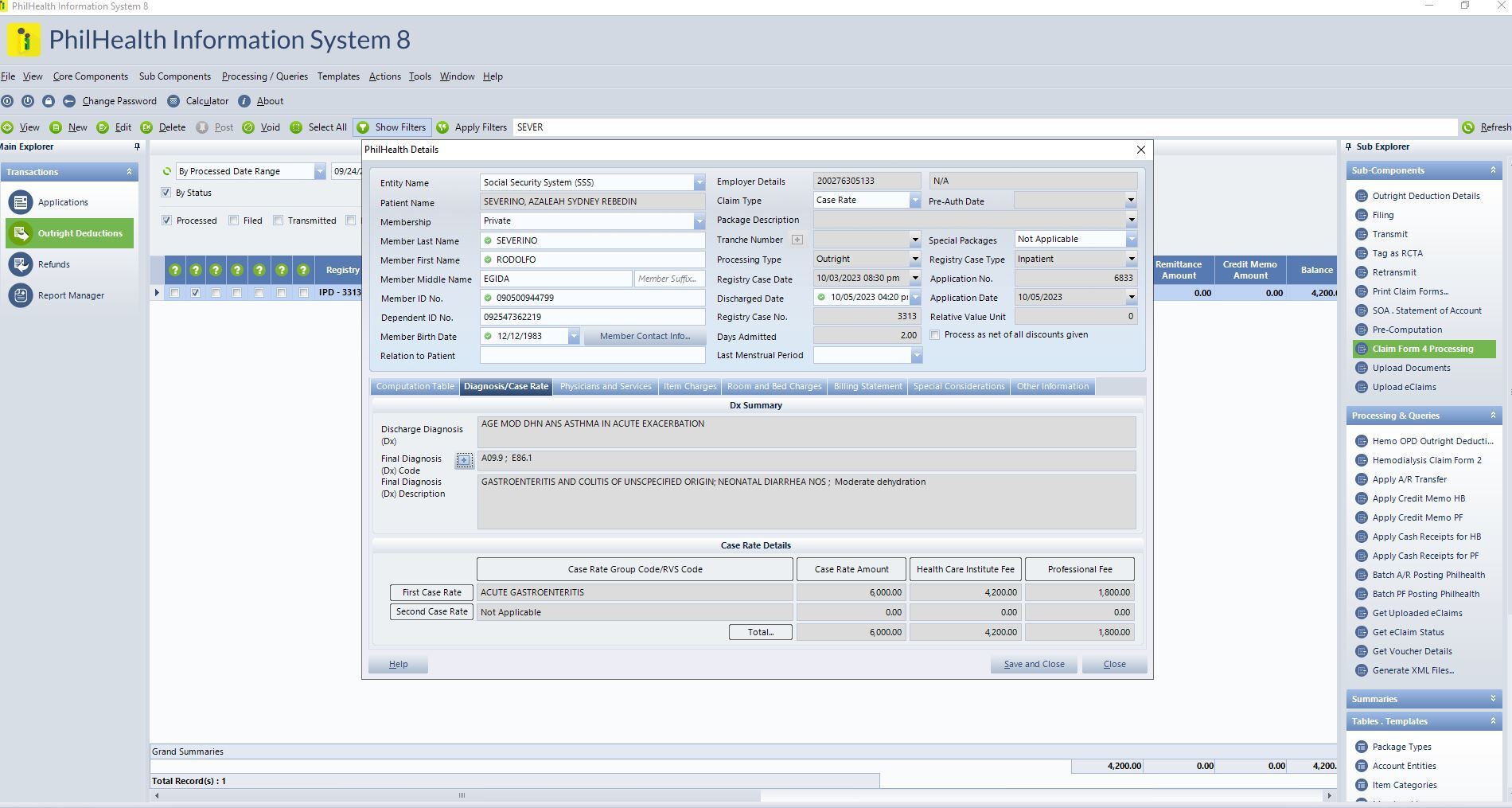Check the Transmitted status checkbox
This screenshot has width=1512, height=808.
pyautogui.click(x=278, y=221)
